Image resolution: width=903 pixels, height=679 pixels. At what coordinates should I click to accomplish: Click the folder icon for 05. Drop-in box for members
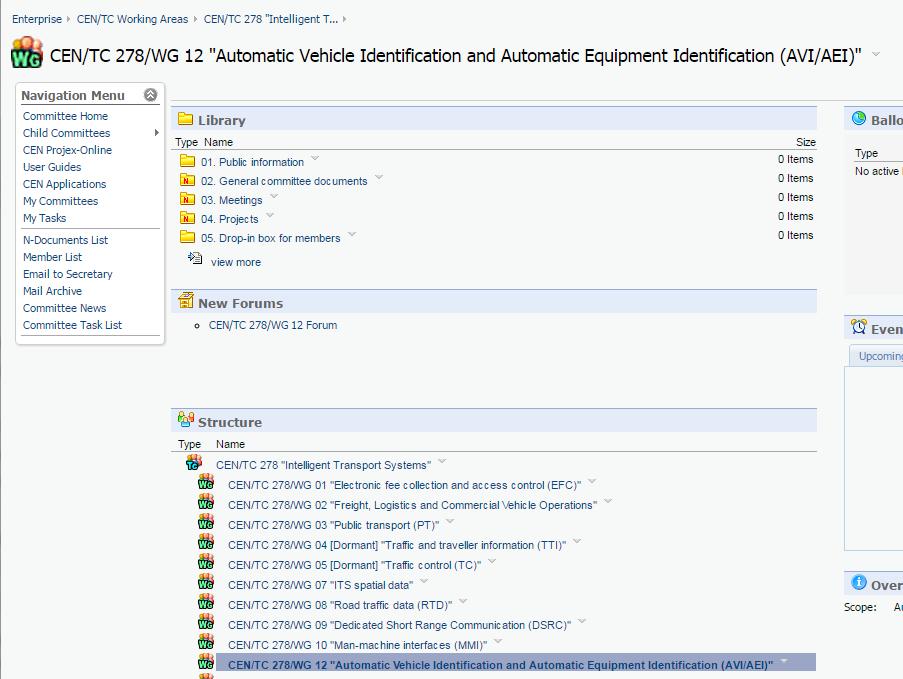point(187,237)
